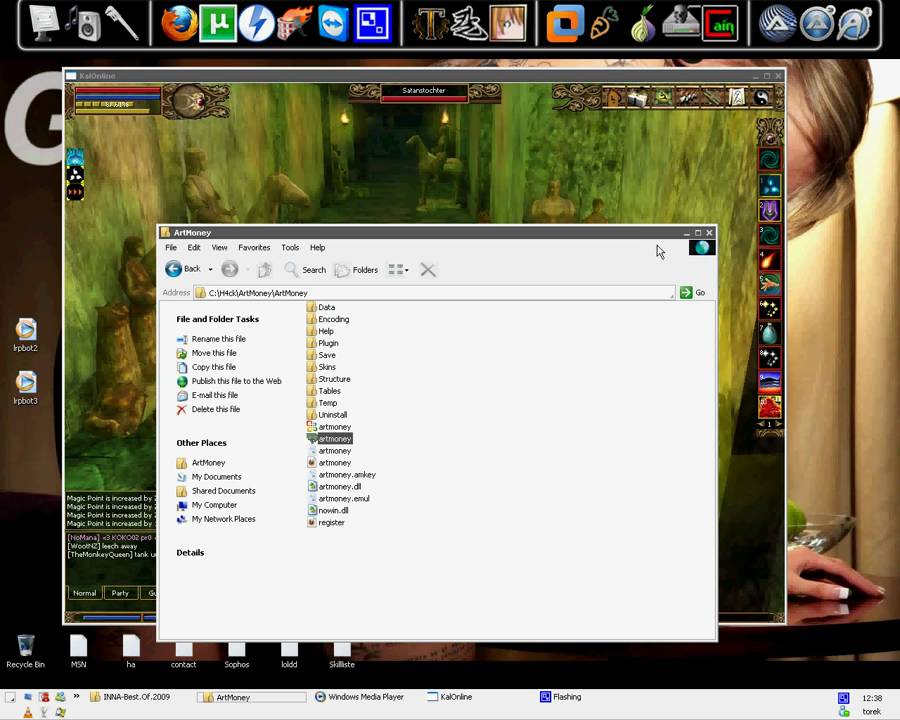Open the Recycle Bin
The height and width of the screenshot is (720, 900).
(x=25, y=652)
